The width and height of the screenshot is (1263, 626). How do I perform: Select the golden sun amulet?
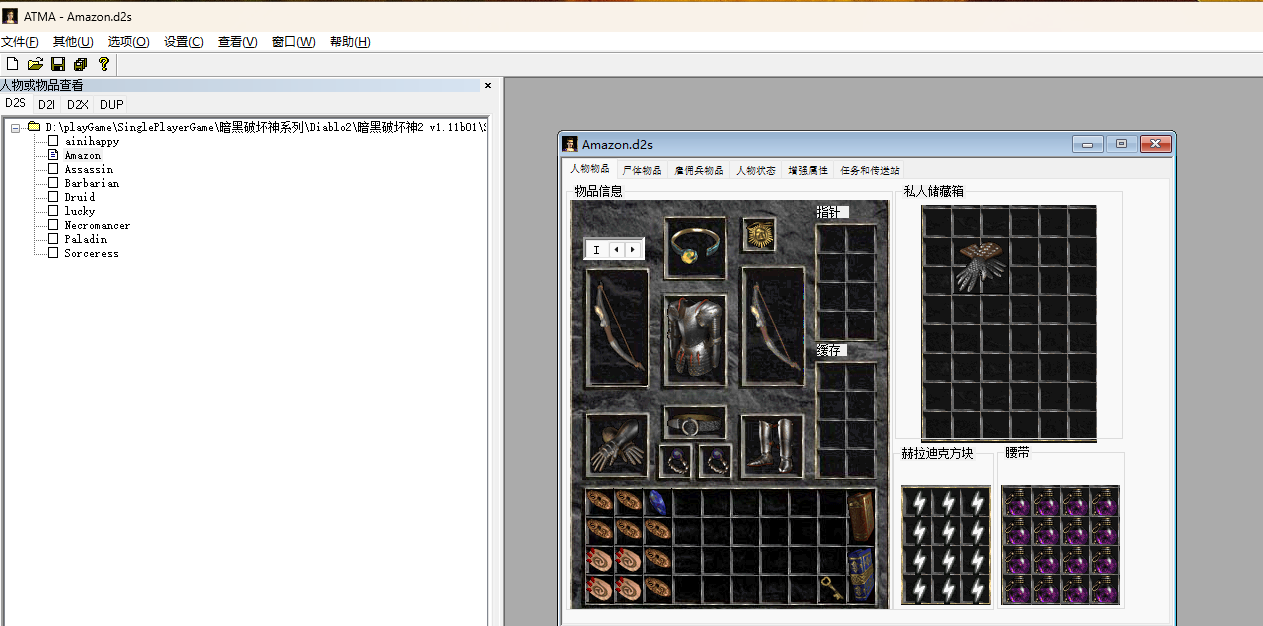pos(759,235)
